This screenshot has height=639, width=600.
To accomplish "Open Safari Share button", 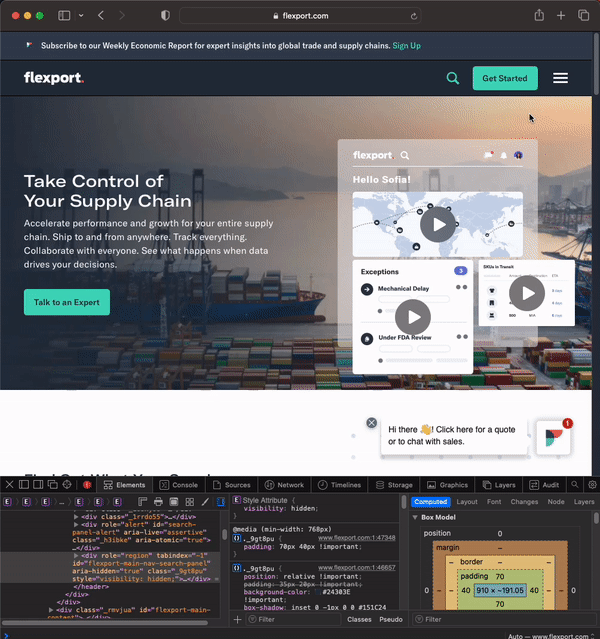I will pyautogui.click(x=539, y=15).
